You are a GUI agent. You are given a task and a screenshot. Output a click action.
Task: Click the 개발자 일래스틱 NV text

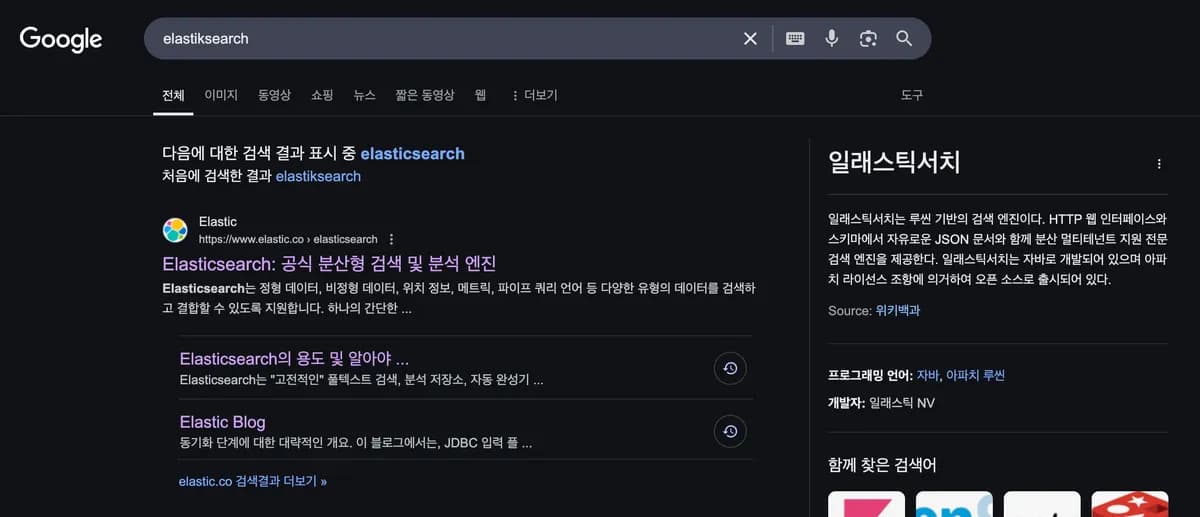(x=881, y=402)
